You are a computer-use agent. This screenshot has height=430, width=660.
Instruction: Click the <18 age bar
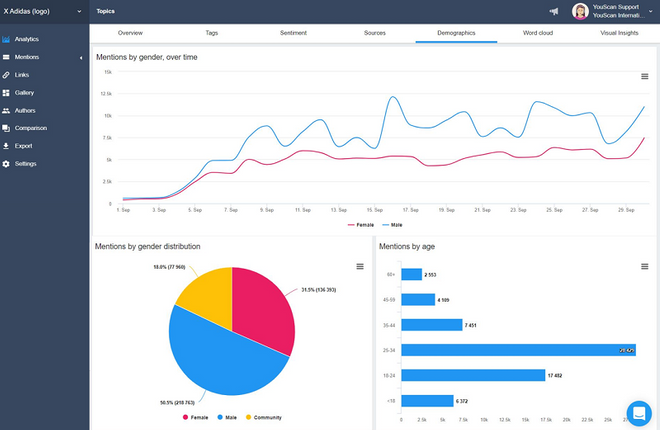pyautogui.click(x=427, y=401)
